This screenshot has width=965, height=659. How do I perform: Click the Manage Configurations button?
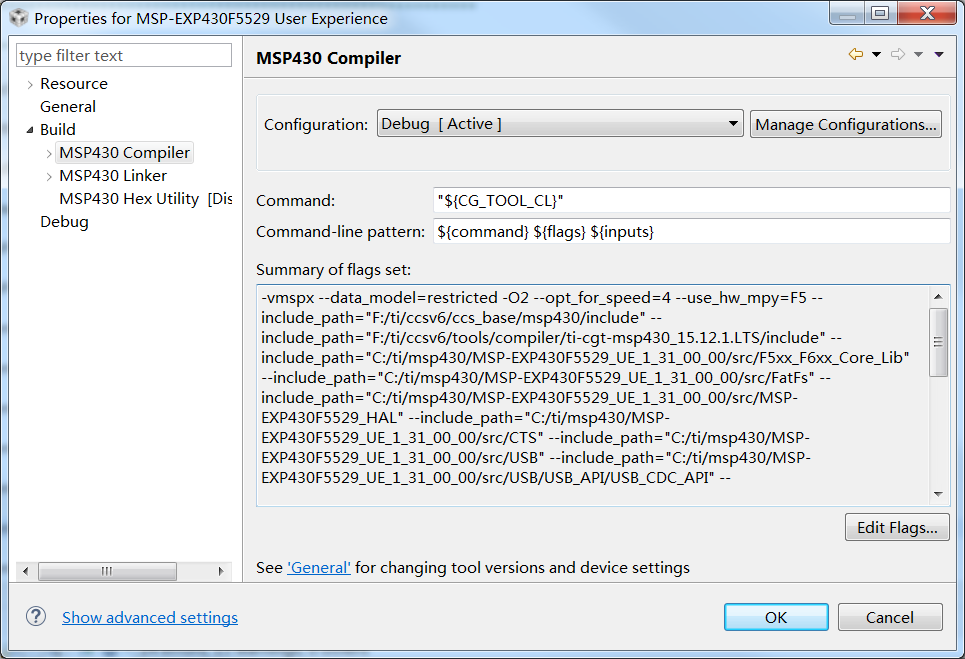tap(846, 124)
